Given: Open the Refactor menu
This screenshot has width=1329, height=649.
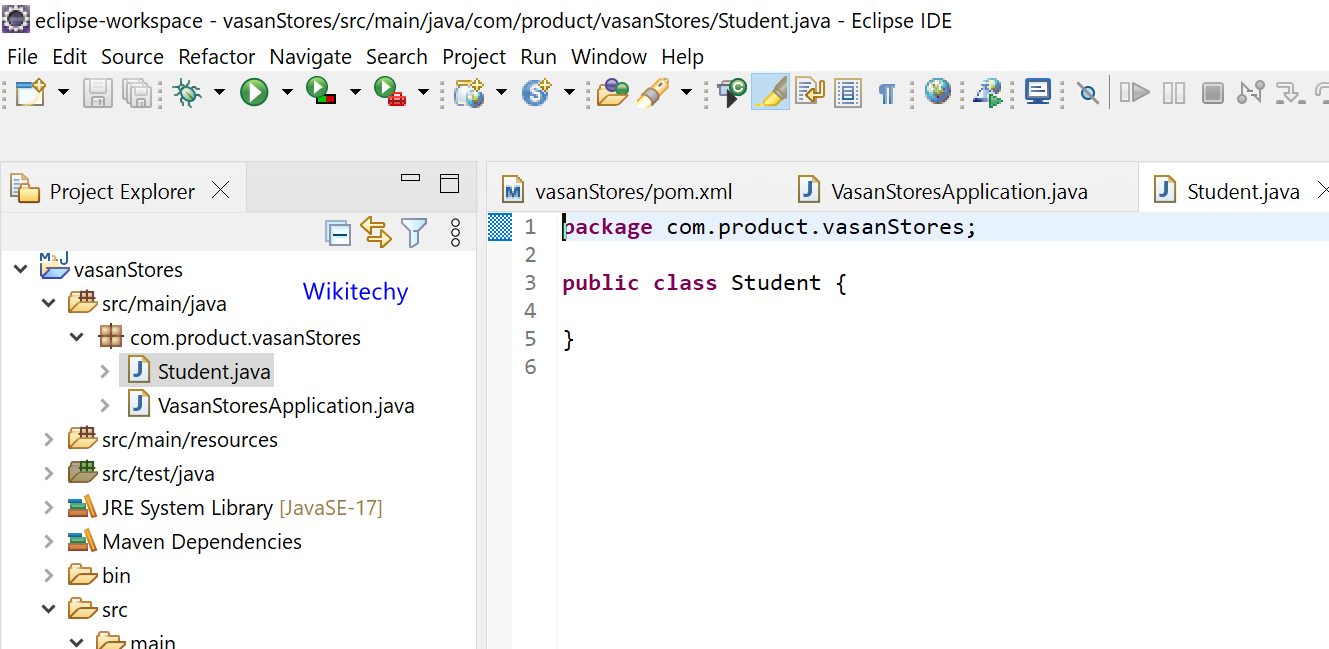Looking at the screenshot, I should [x=216, y=57].
